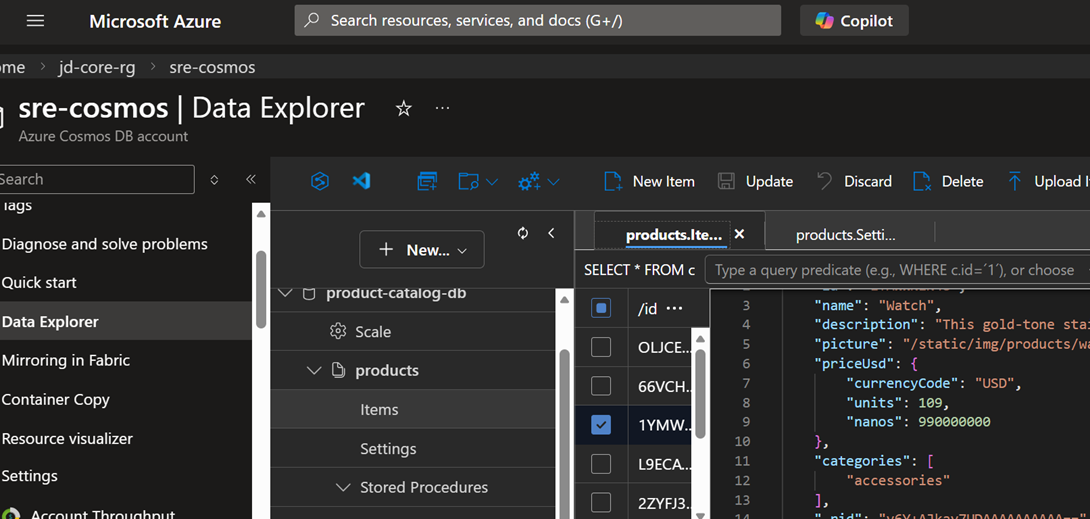Viewport: 1090px width, 519px height.
Task: Focus the Search resources, services, and docs box
Action: coord(537,21)
